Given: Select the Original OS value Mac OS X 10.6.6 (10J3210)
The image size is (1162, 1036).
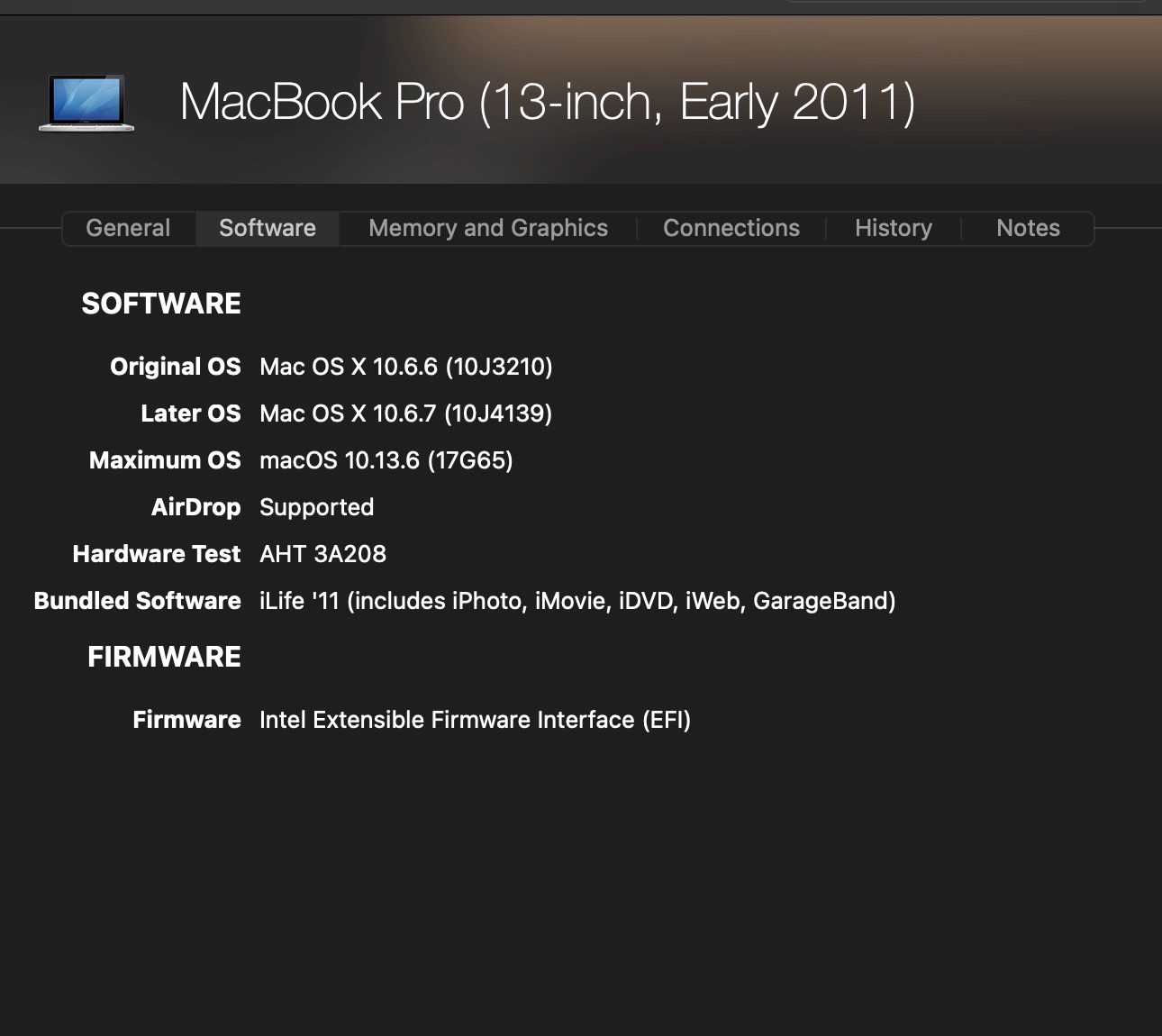Looking at the screenshot, I should (406, 367).
